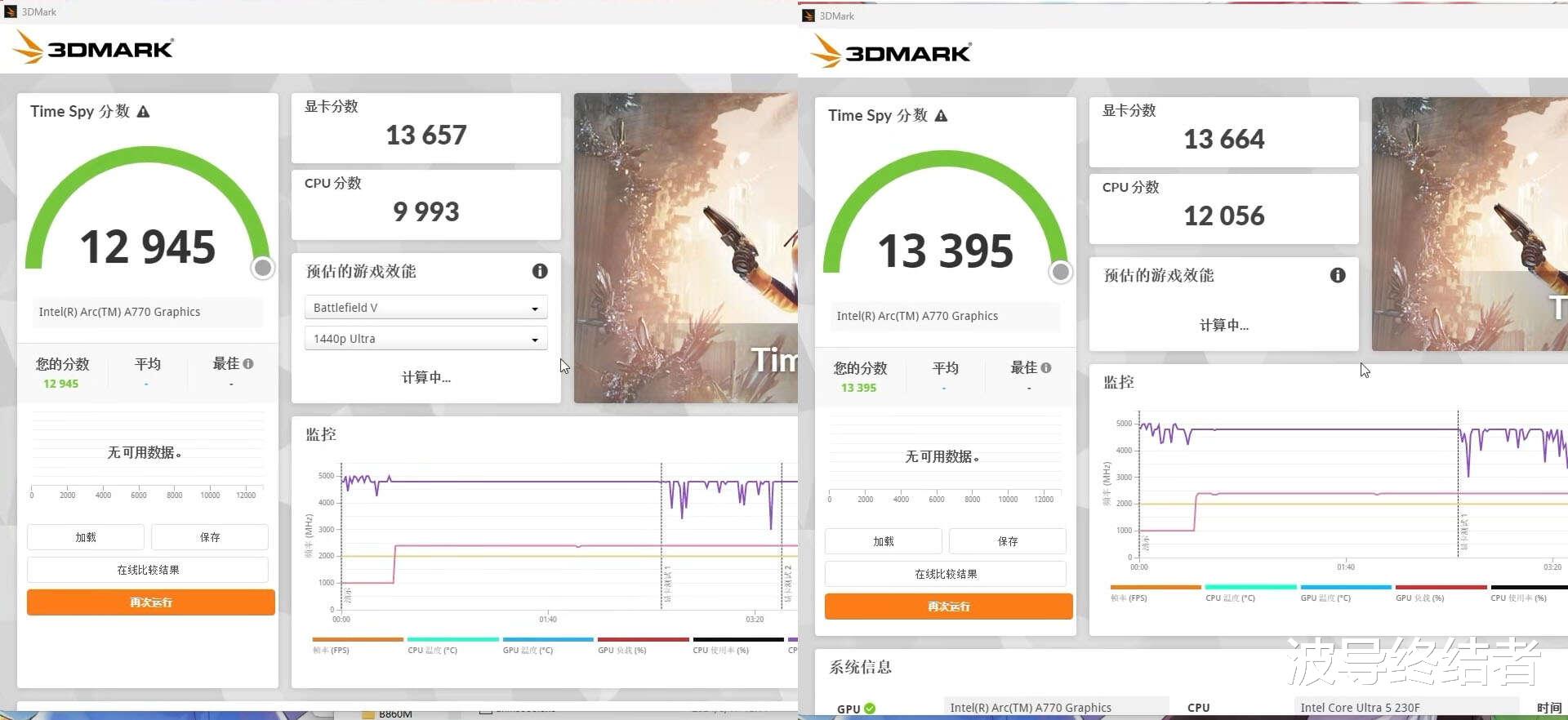This screenshot has width=1568, height=720.
Task: Click the GPU 温度 legend in the 13 395 window
Action: (1346, 593)
